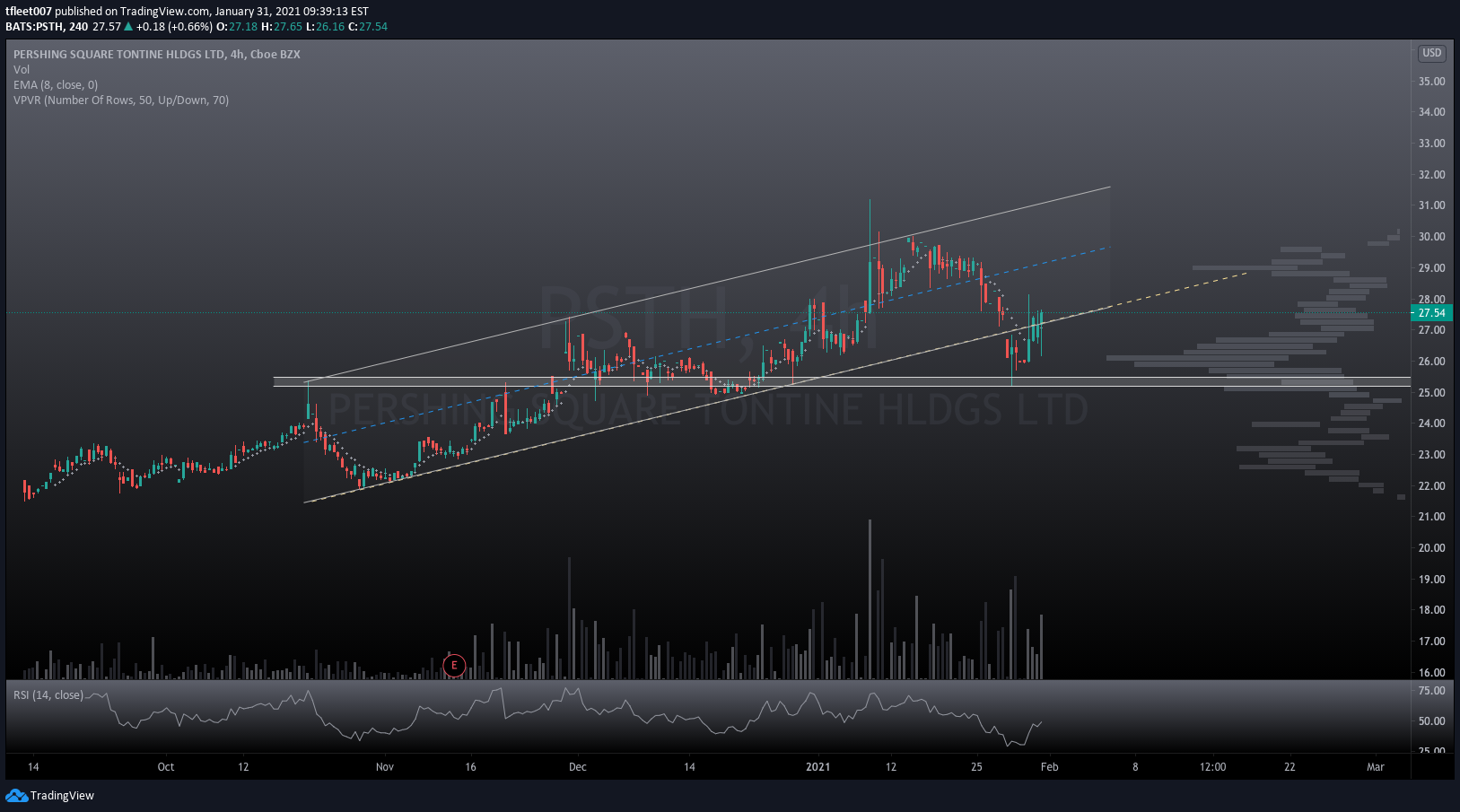Click the 2021 date axis label
Screen dimensions: 1460x812
[818, 767]
